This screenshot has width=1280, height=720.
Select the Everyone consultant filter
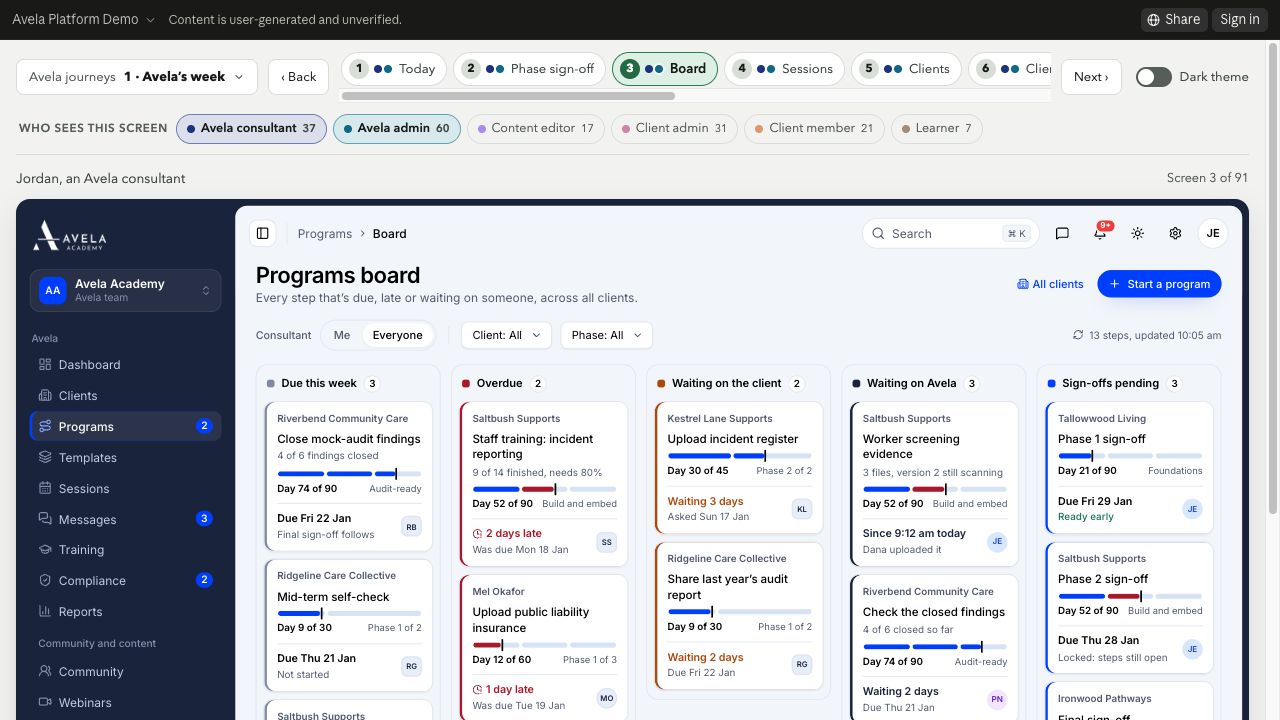pos(398,335)
